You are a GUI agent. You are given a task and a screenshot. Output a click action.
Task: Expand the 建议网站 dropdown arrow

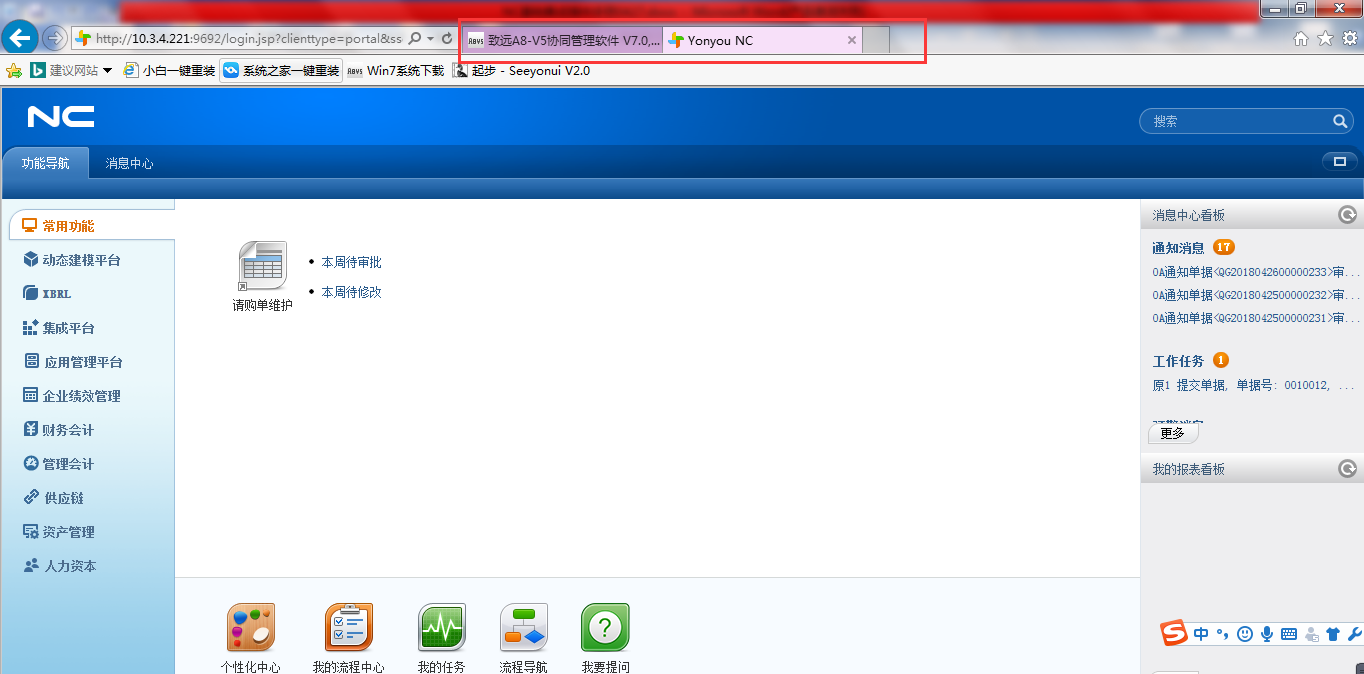pyautogui.click(x=108, y=70)
